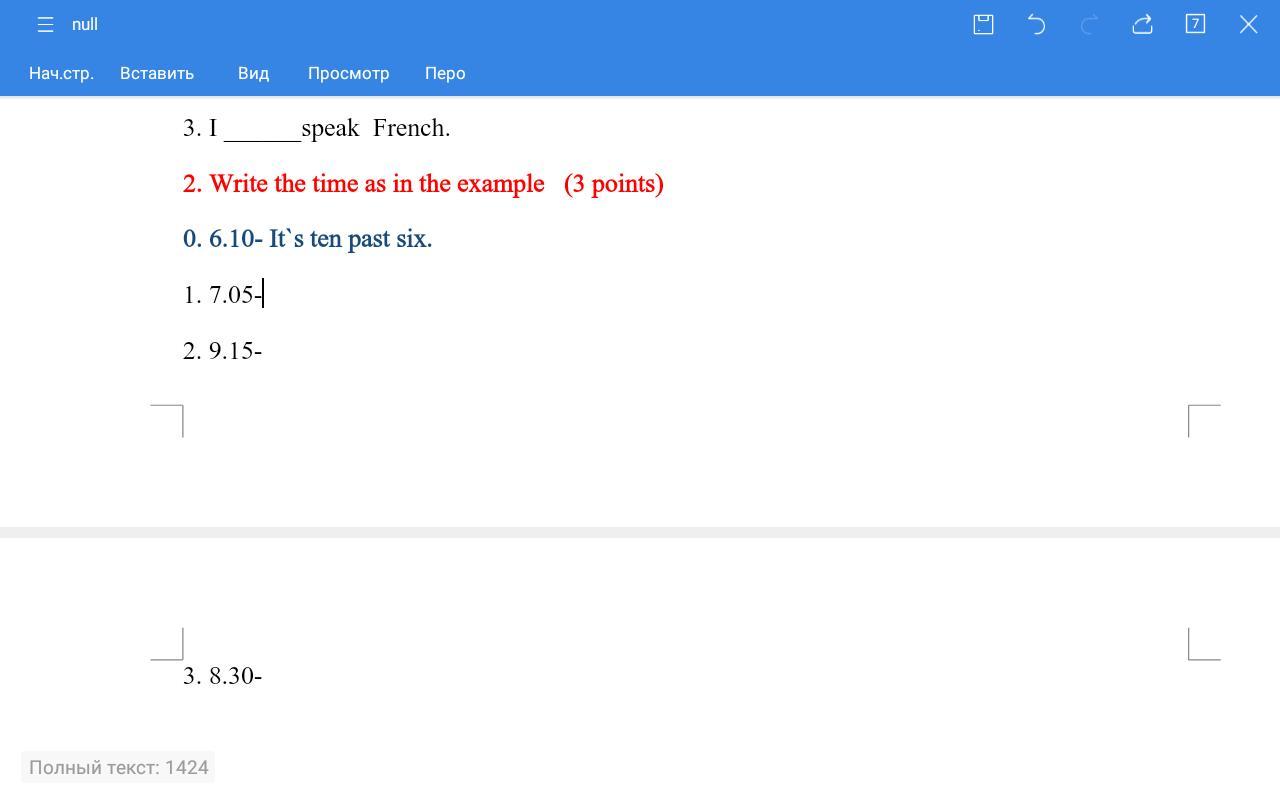Switch to the Нач.стр. tab

pyautogui.click(x=61, y=73)
